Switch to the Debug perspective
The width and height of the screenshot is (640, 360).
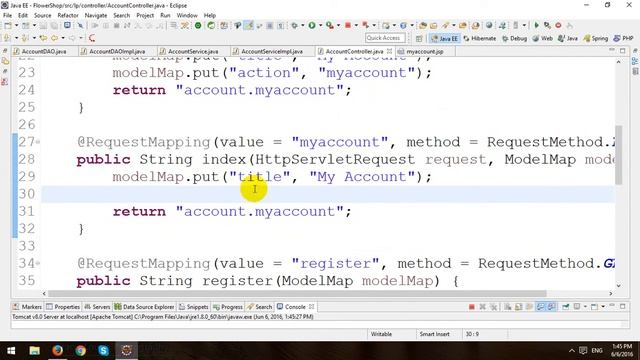click(x=514, y=38)
